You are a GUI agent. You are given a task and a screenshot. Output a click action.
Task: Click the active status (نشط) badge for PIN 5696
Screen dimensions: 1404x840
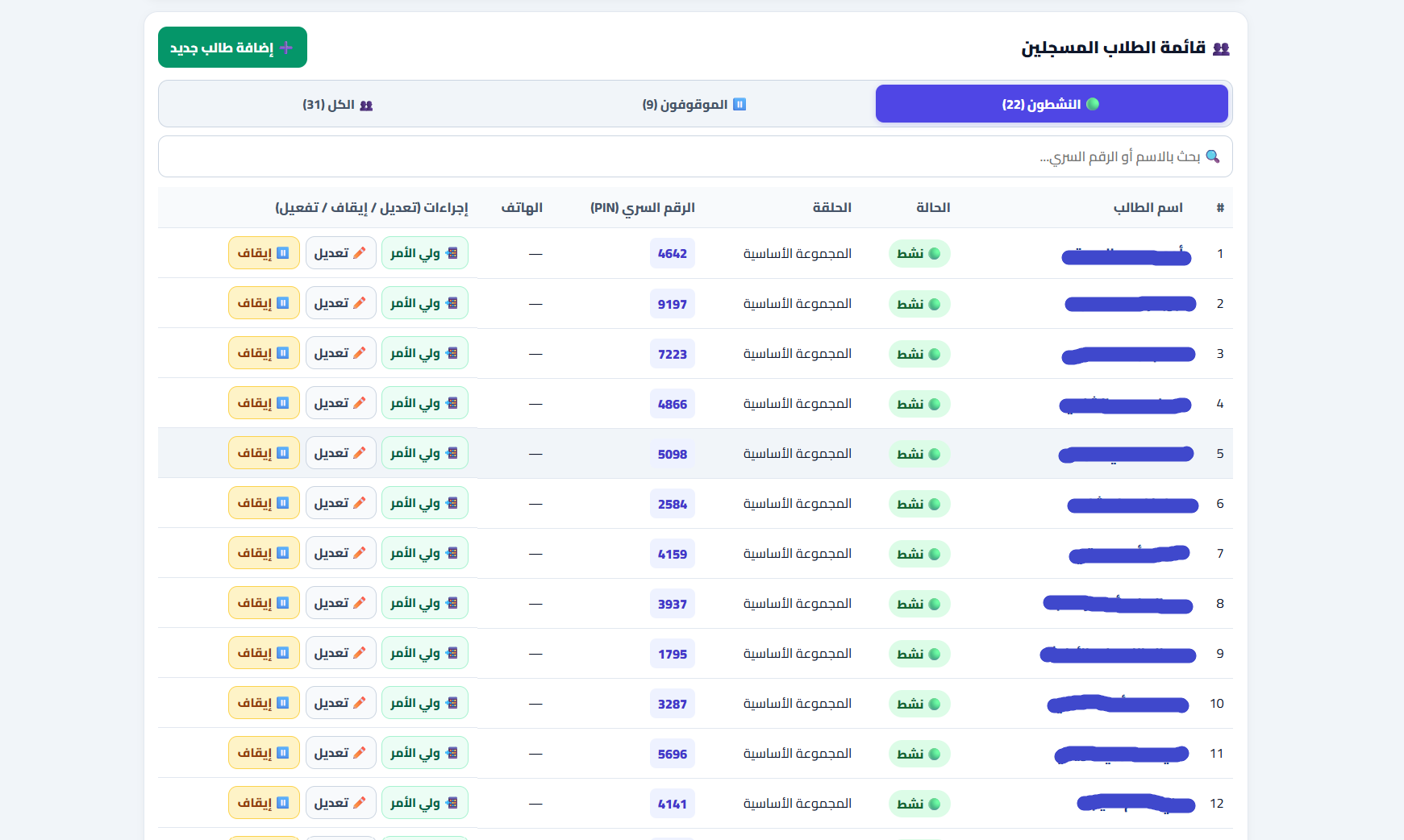tap(919, 754)
